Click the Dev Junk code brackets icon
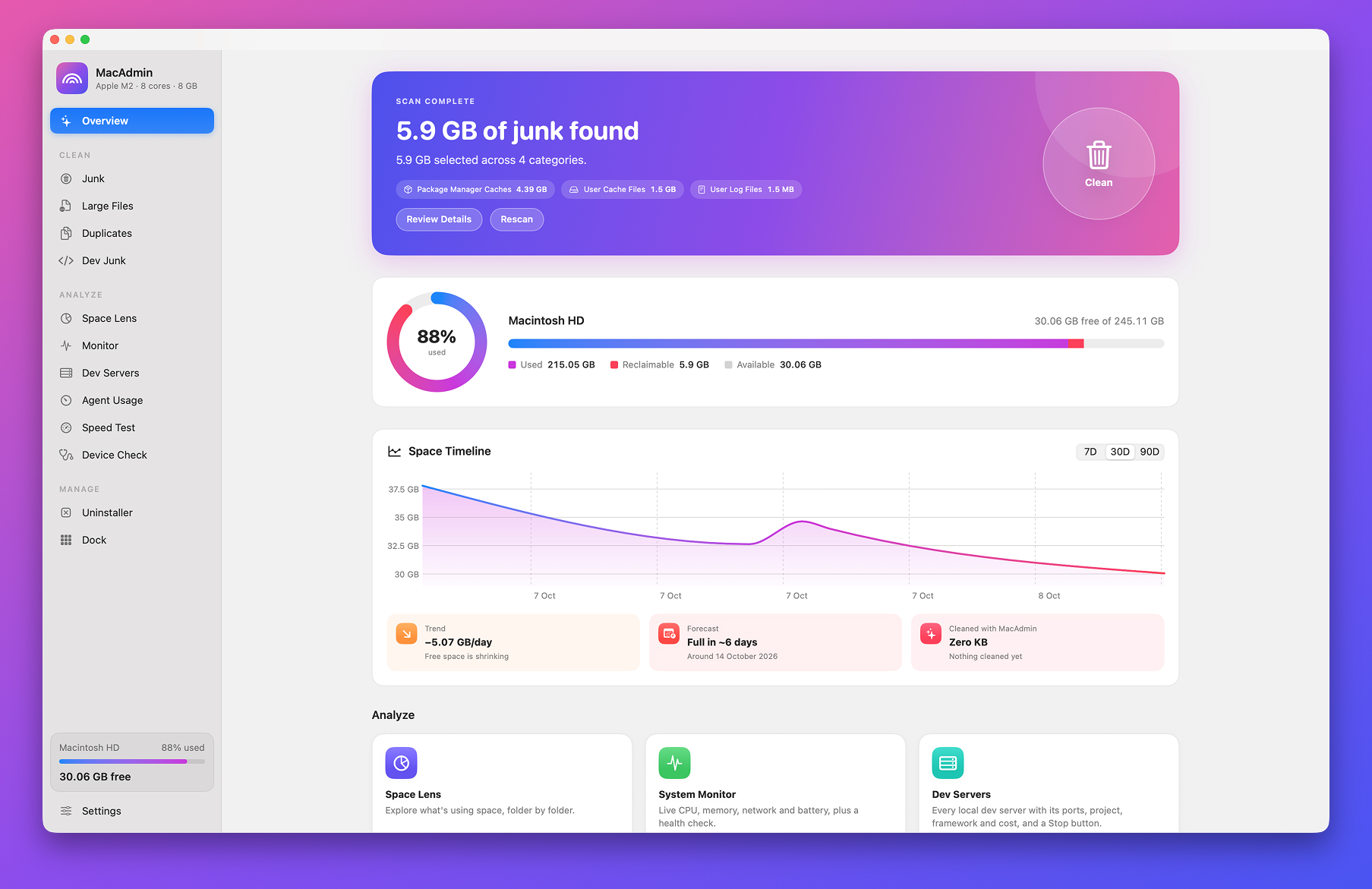 point(66,260)
